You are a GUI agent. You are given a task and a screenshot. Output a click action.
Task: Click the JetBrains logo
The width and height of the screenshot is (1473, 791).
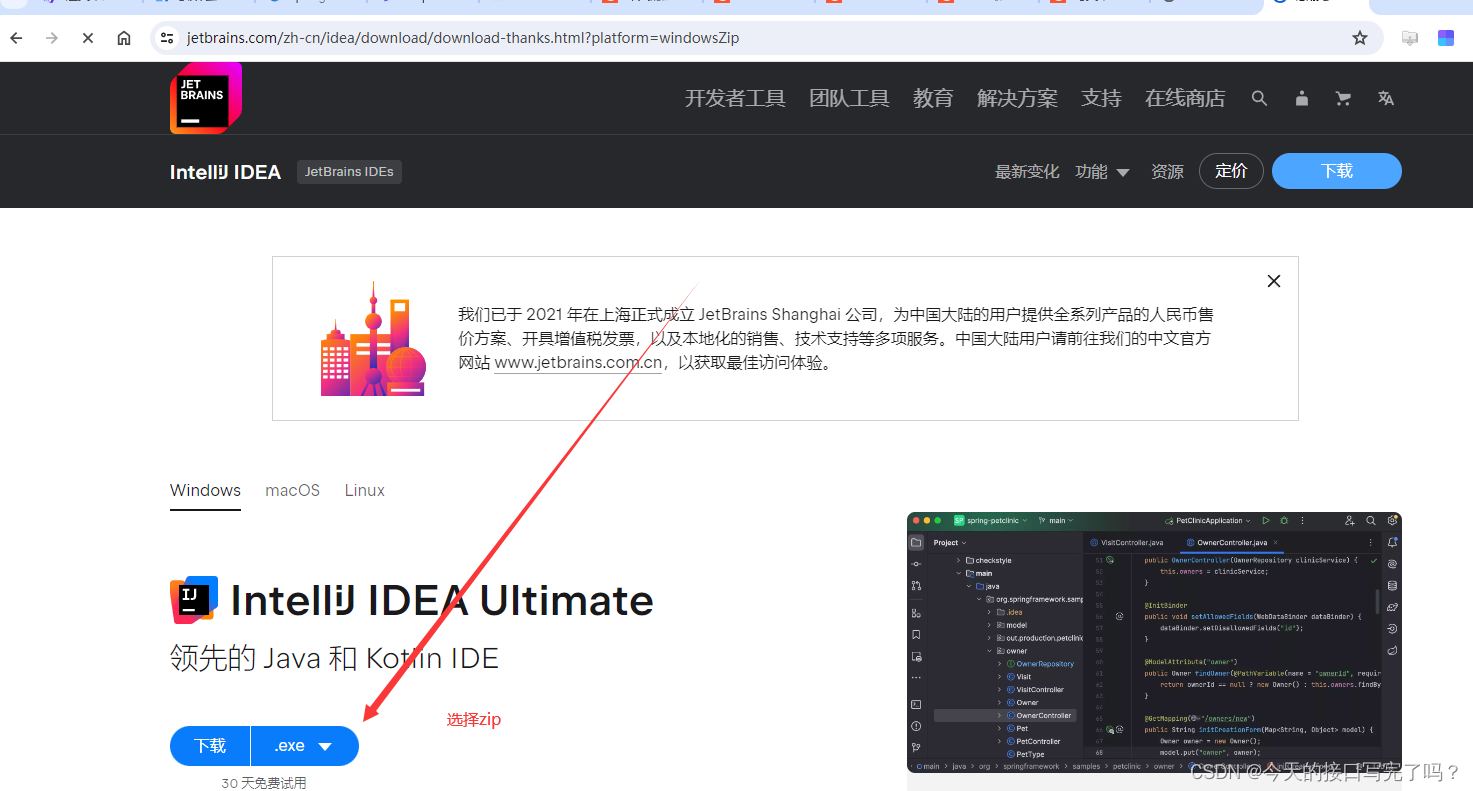[x=206, y=98]
